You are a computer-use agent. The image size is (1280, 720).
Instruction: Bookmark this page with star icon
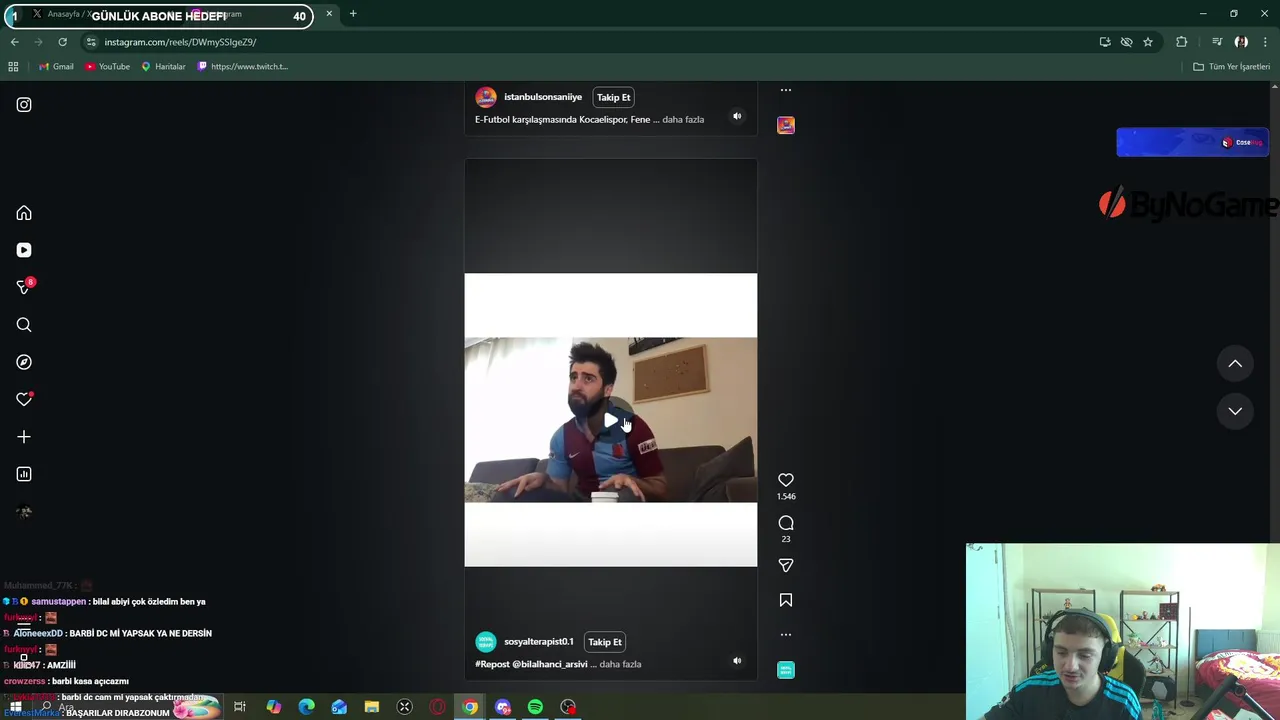(x=1148, y=42)
